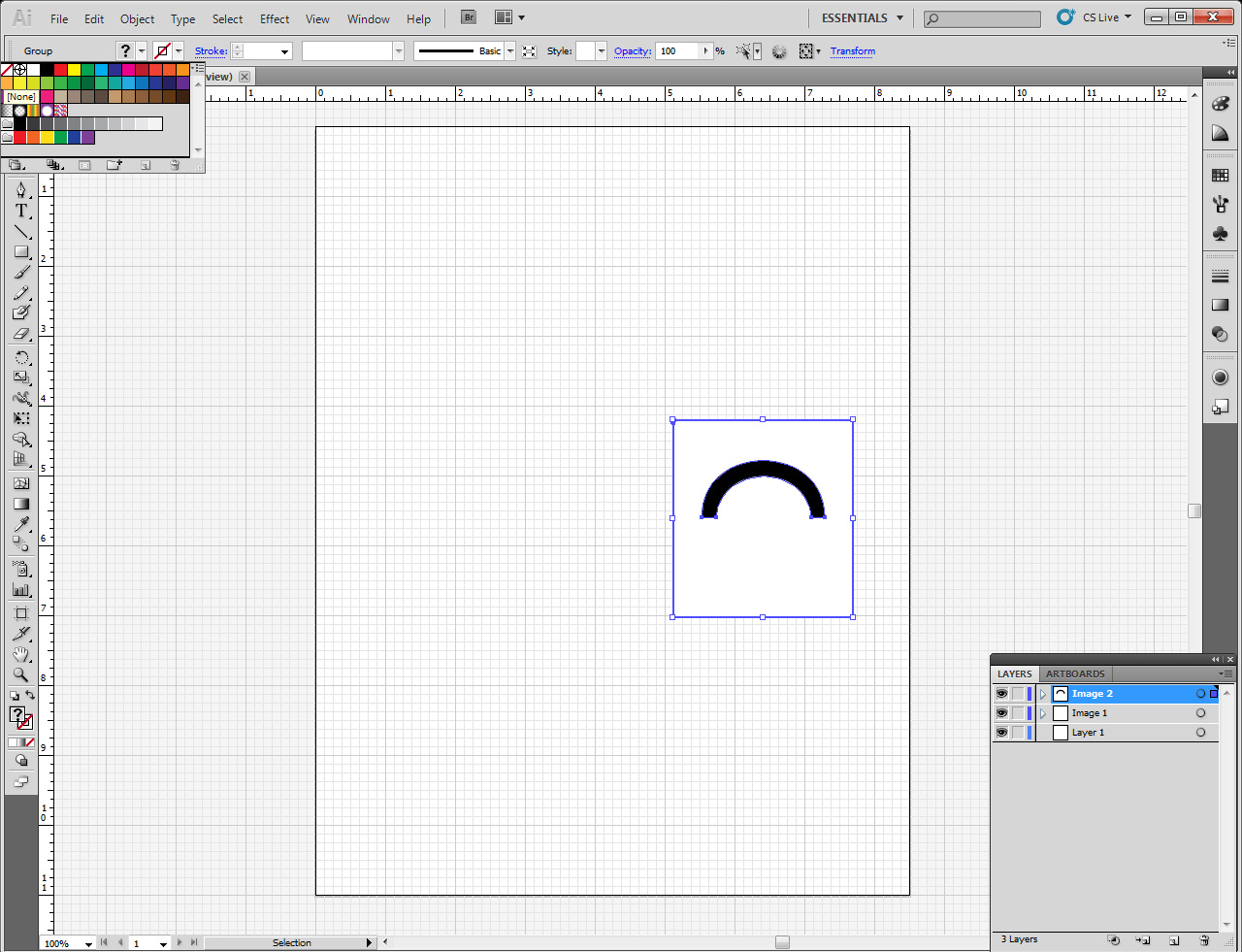Close the document tab
Image resolution: width=1242 pixels, height=952 pixels.
click(245, 77)
